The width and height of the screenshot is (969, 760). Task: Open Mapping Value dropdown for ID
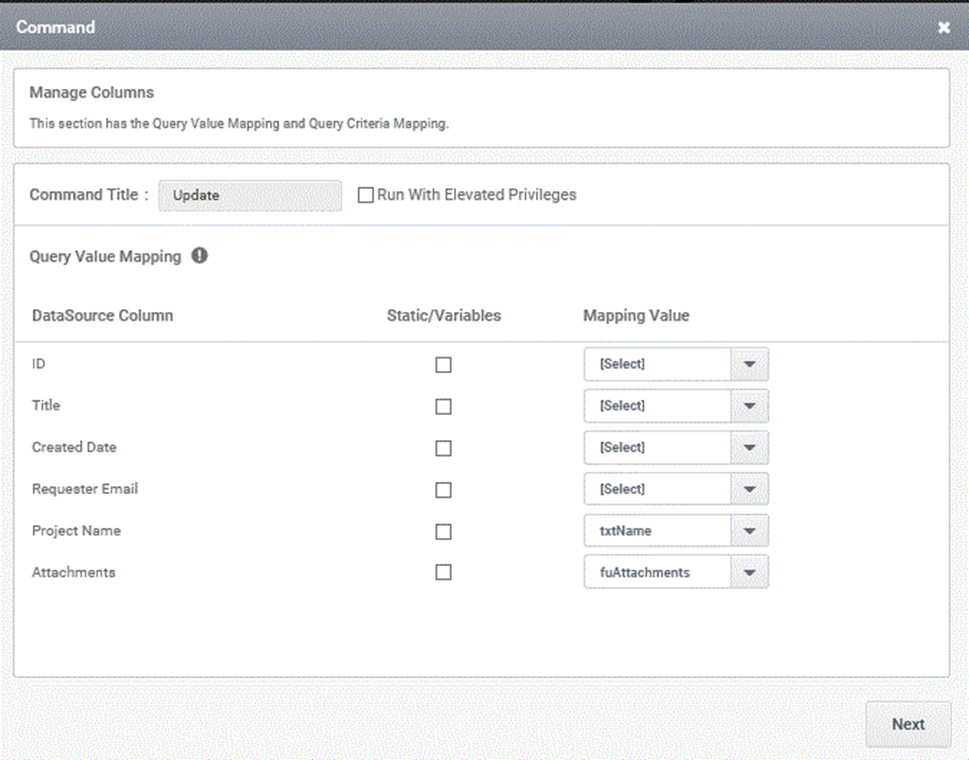tap(676, 365)
